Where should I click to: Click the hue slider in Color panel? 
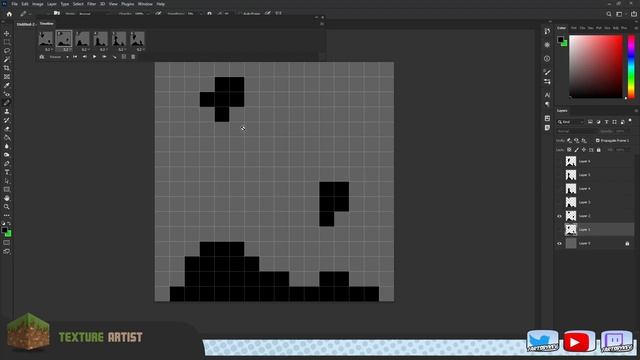(x=631, y=67)
